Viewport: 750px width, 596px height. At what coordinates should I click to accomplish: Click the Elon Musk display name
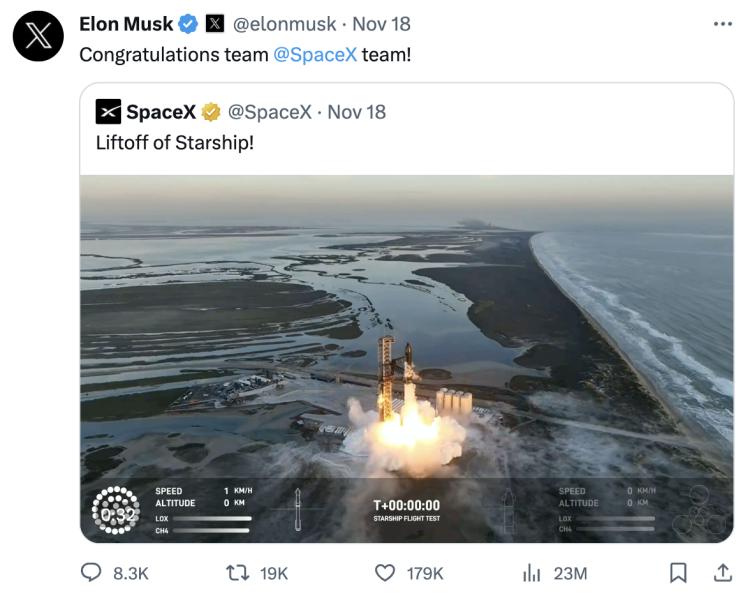click(126, 24)
